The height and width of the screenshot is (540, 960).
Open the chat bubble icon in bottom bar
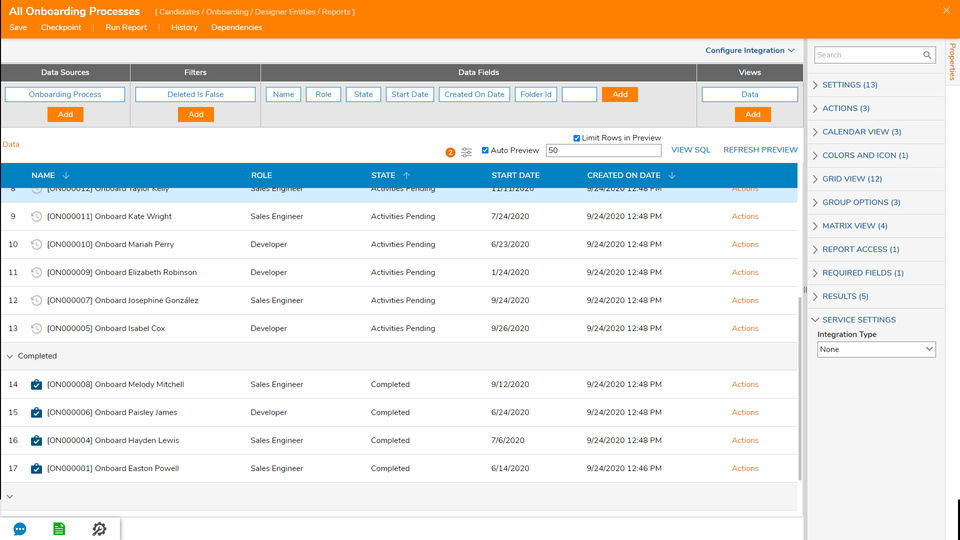click(20, 529)
